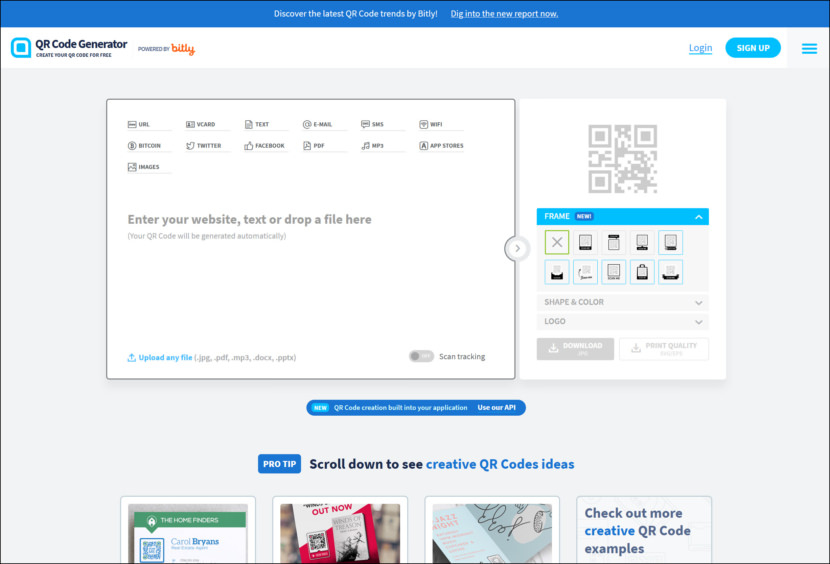
Task: Toggle Scan tracking switch
Action: 421,356
